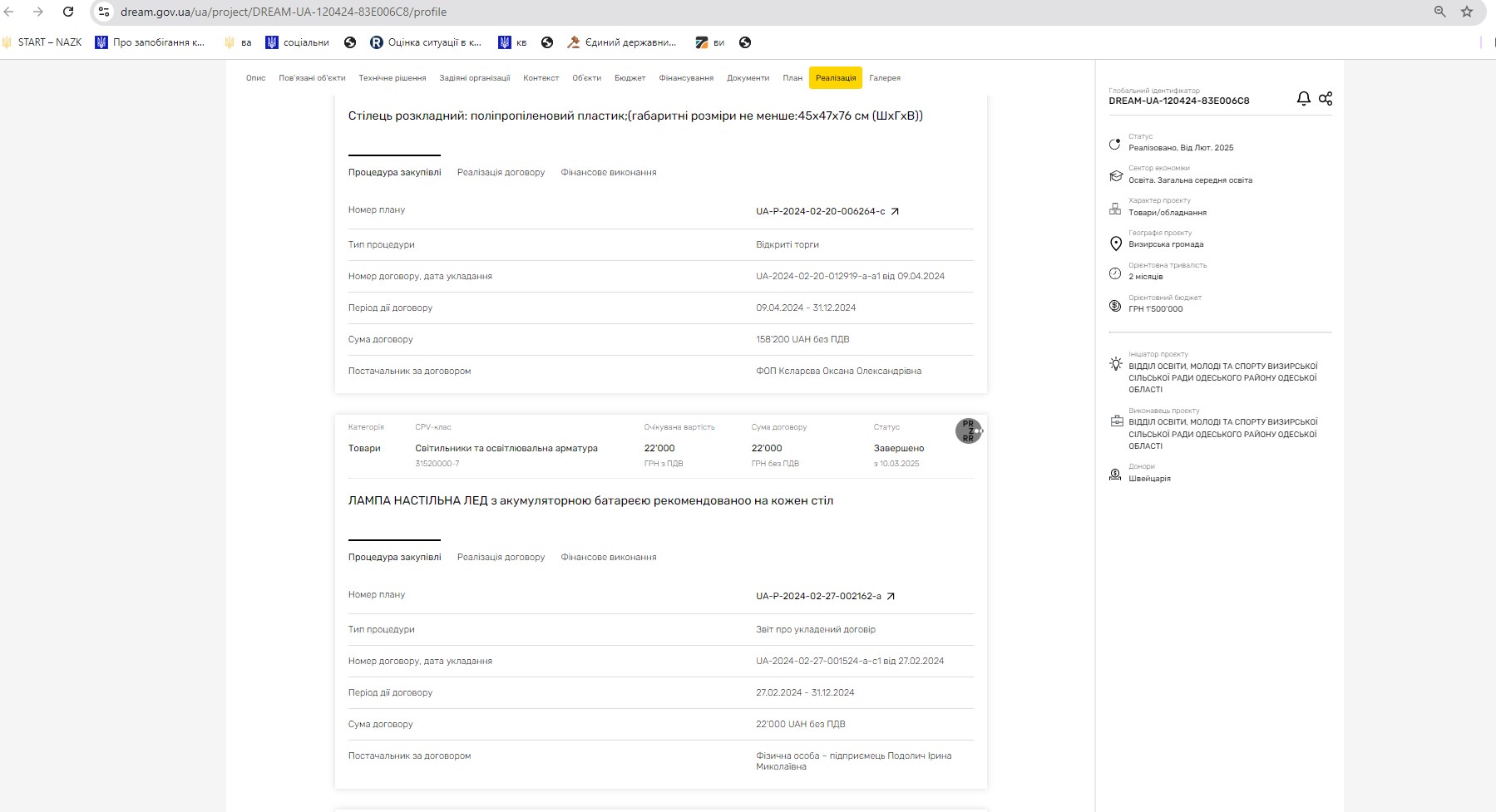Click the notification bell icon
Screen dimensions: 1496x812
coord(1303,98)
